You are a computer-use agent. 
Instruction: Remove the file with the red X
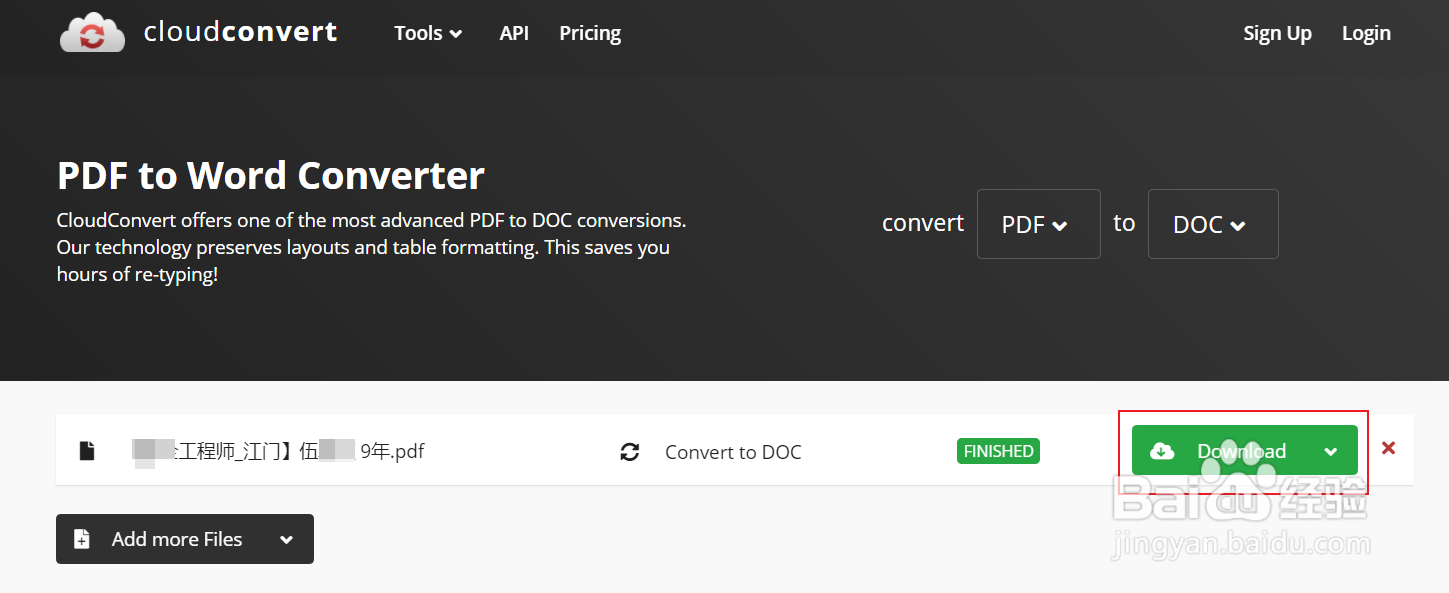[x=1388, y=448]
